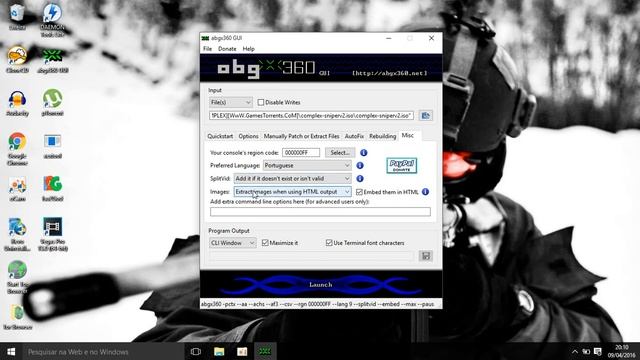Click info icon next to Embed them in HTML
This screenshot has height=360, width=640.
(425, 191)
